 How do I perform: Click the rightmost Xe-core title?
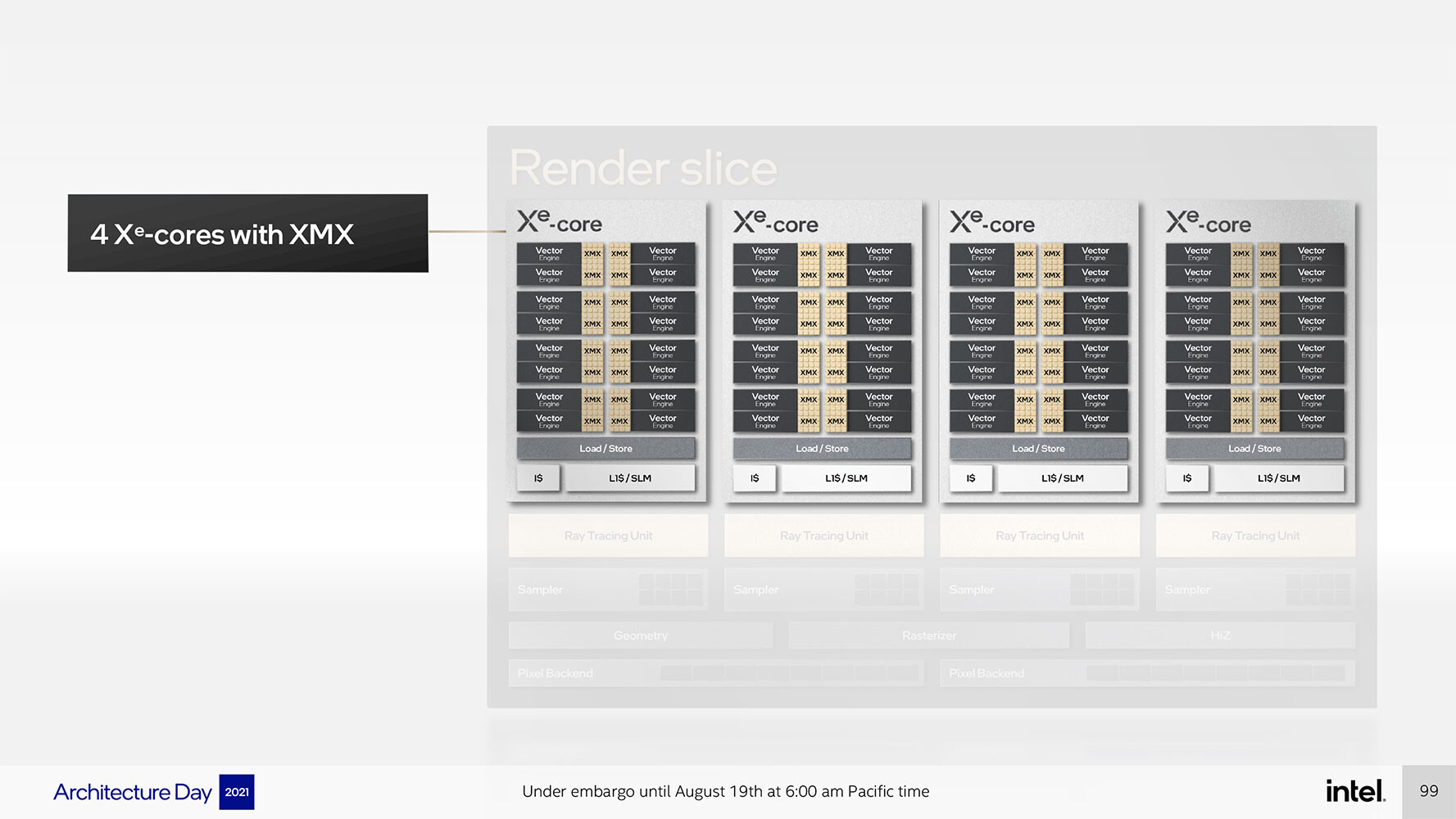(1209, 223)
